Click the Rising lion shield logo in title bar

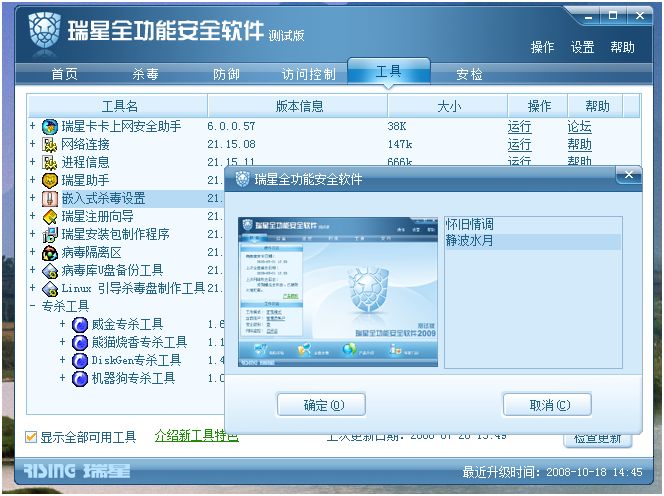tap(44, 30)
